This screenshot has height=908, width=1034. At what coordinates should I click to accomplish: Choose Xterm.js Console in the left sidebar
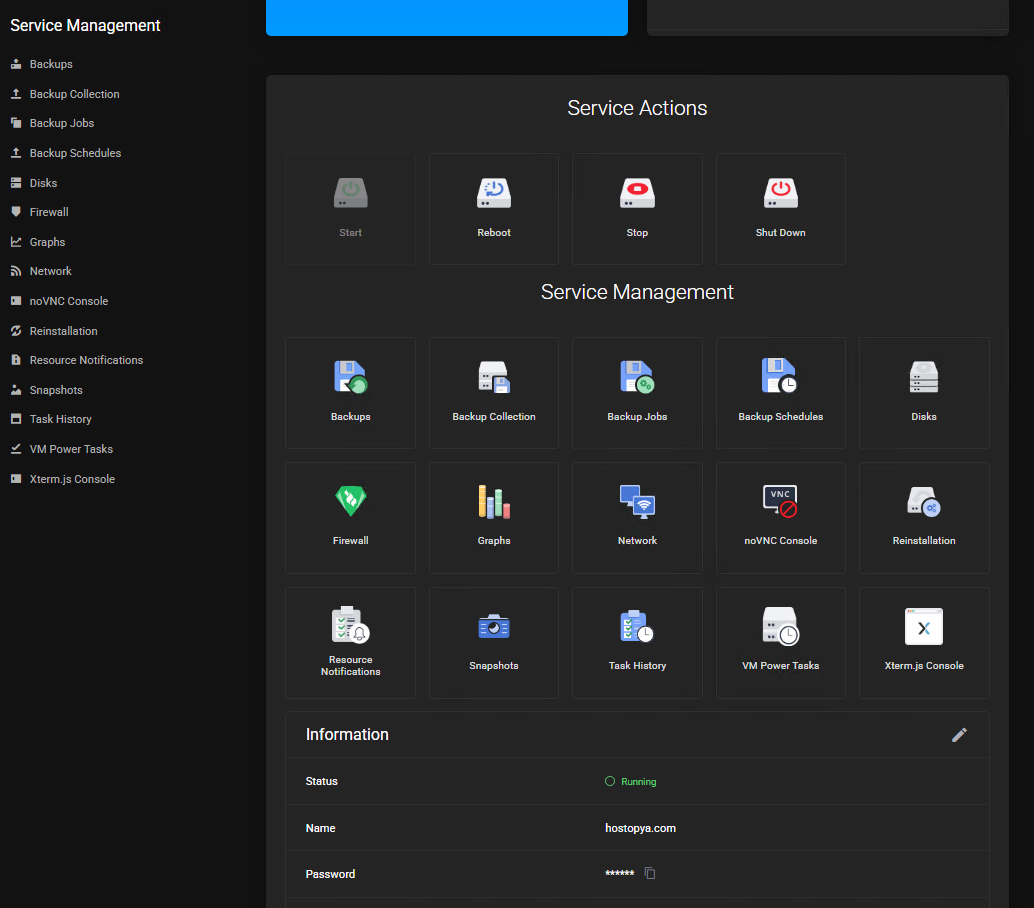point(63,479)
